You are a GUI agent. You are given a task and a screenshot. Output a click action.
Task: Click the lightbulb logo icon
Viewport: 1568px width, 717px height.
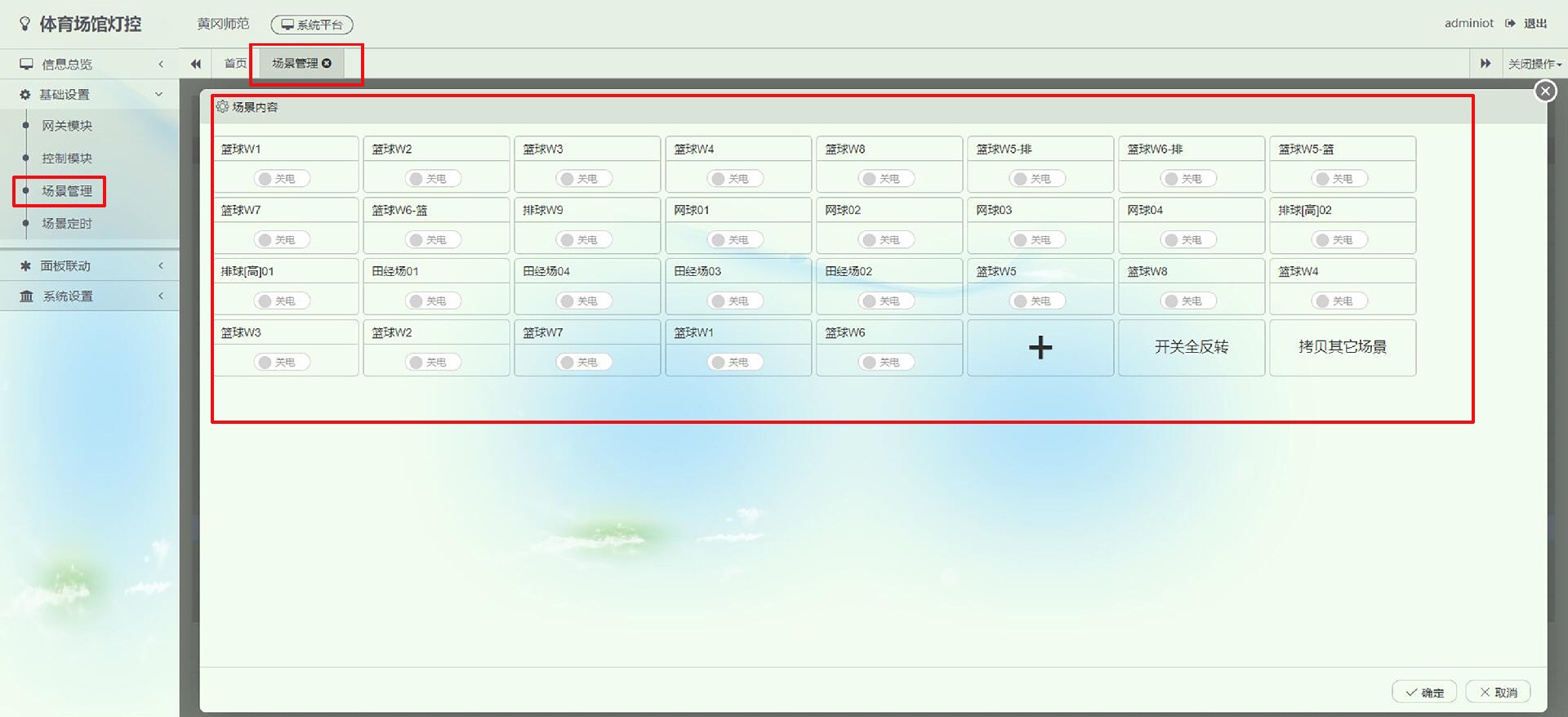(25, 24)
